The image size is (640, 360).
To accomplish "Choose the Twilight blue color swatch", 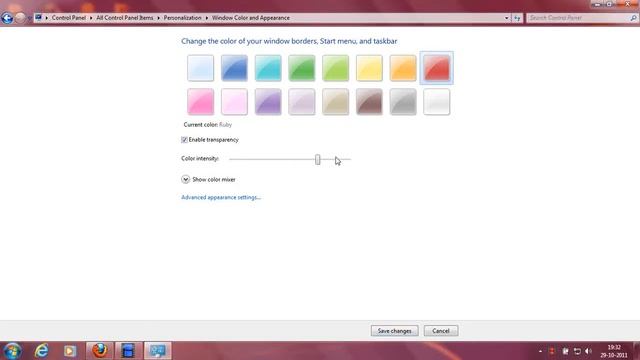I will coord(234,68).
